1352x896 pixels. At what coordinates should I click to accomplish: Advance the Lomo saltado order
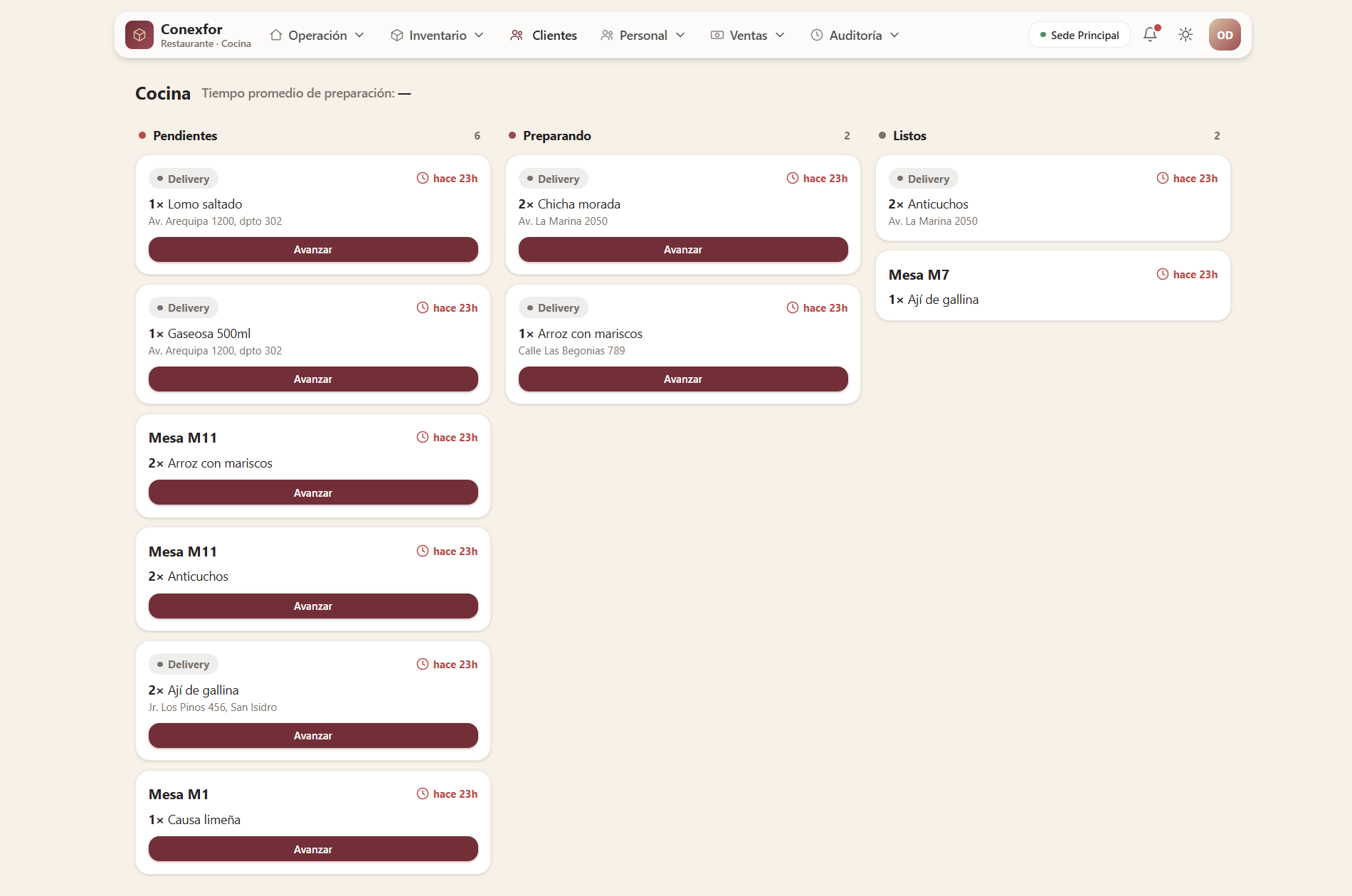pyautogui.click(x=313, y=250)
